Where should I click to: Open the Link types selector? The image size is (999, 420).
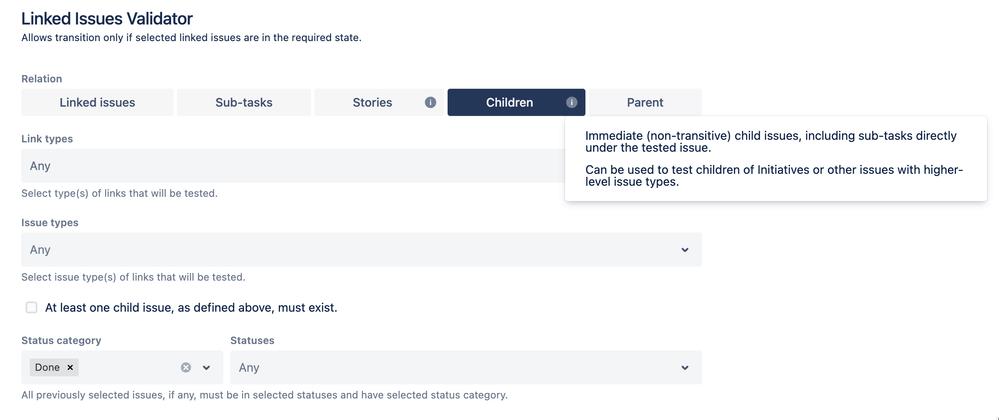click(290, 166)
